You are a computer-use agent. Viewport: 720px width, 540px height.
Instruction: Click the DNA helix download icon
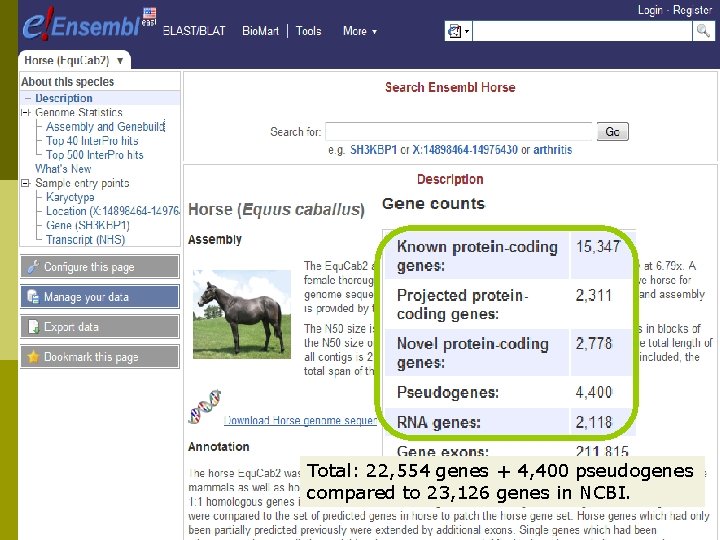click(205, 406)
